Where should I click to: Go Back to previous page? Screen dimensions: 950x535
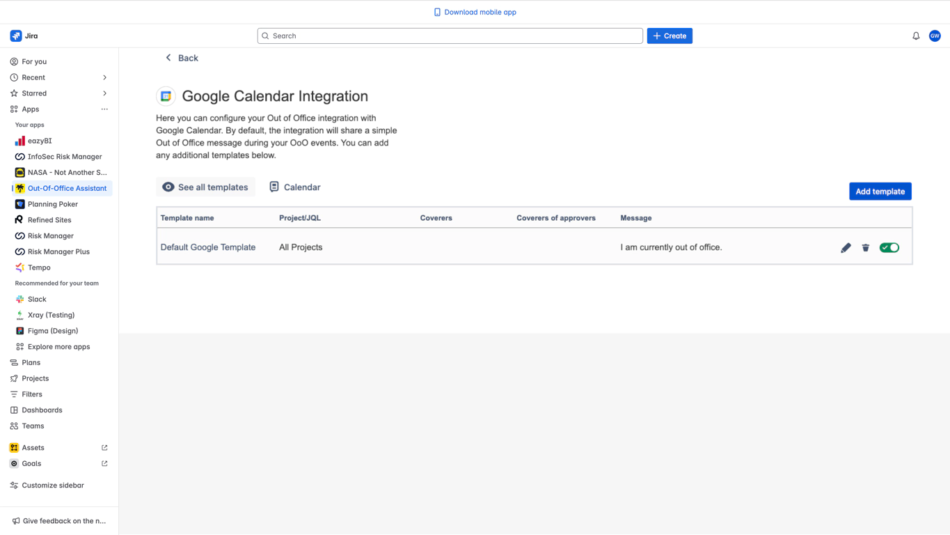pos(182,58)
